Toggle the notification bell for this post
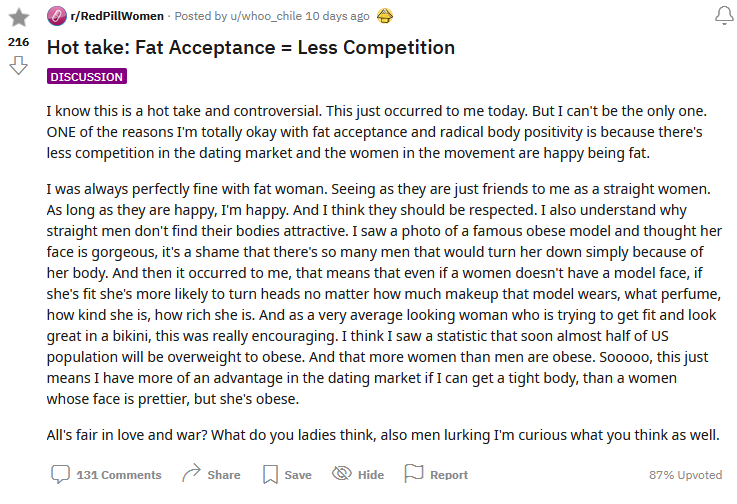Viewport: 737px width, 504px height. (x=723, y=16)
